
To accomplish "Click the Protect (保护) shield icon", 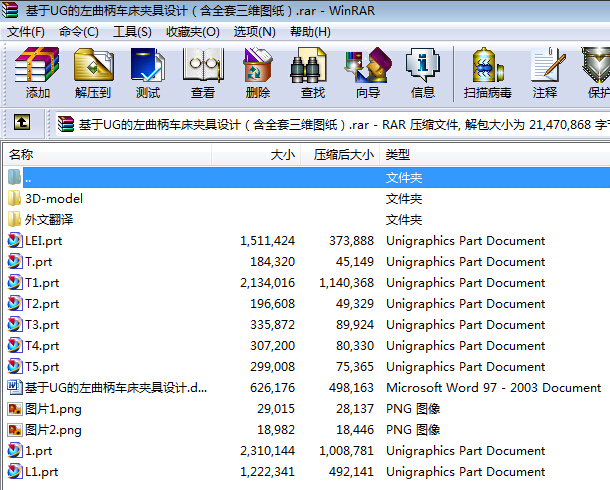I will tap(596, 65).
